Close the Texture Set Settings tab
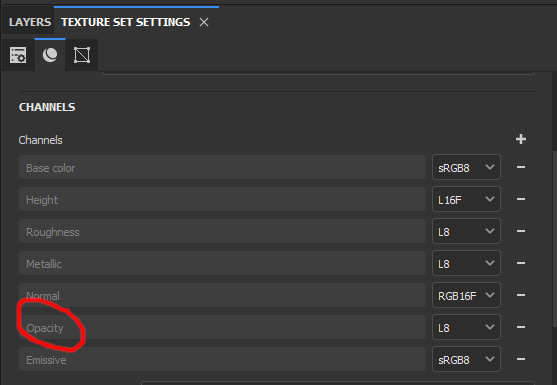 pos(204,22)
